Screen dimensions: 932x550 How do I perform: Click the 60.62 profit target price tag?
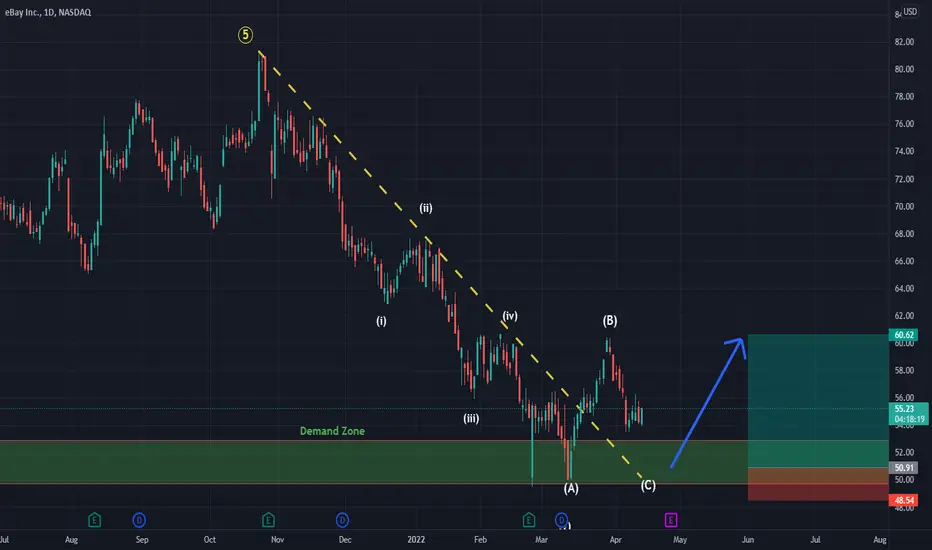903,335
